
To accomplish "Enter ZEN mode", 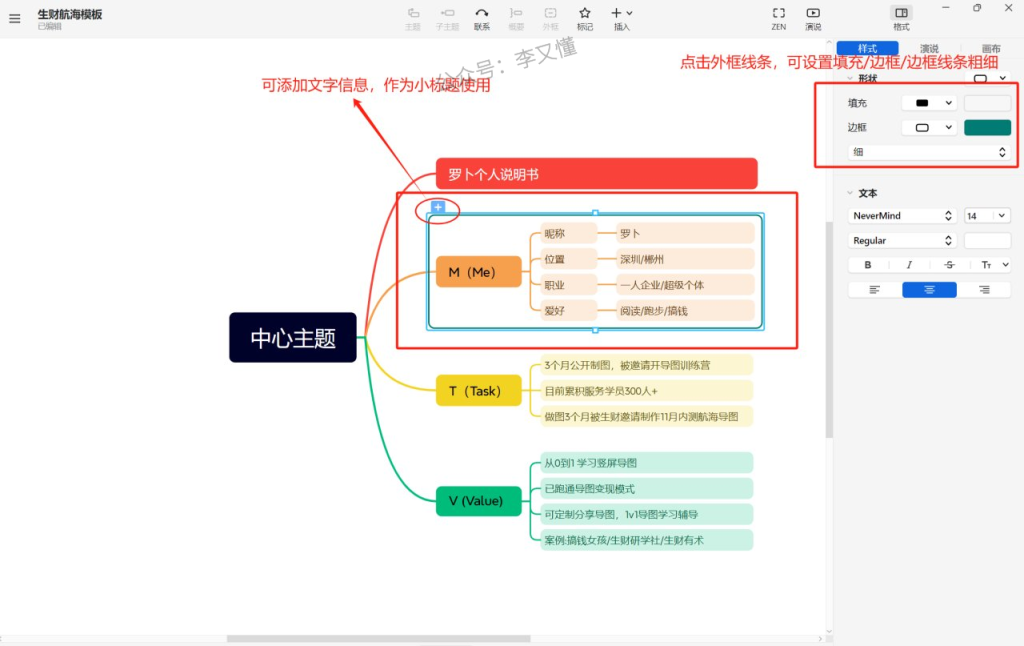I will point(778,18).
